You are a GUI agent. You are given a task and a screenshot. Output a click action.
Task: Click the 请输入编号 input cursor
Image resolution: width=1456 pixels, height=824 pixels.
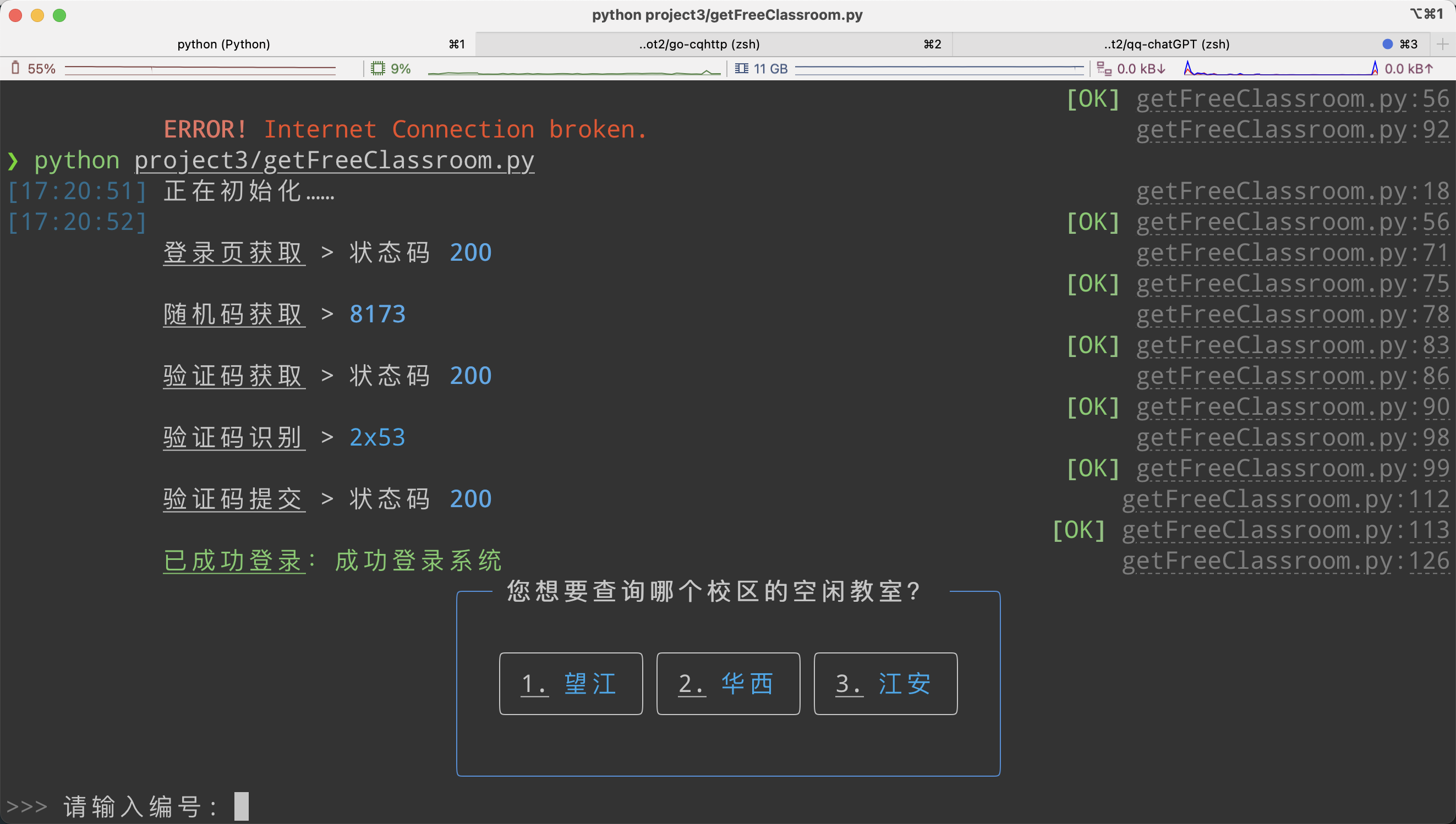pyautogui.click(x=242, y=806)
